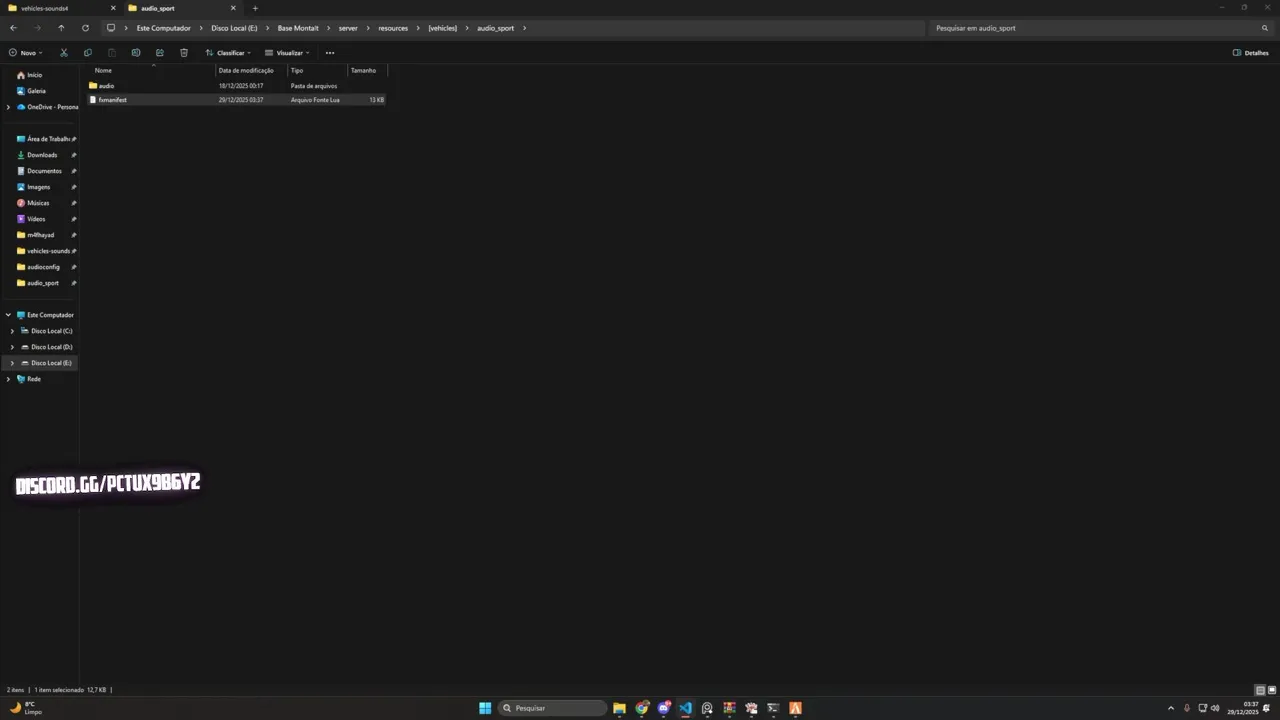Open the terminal icon on the taskbar
The height and width of the screenshot is (720, 1280).
point(773,708)
